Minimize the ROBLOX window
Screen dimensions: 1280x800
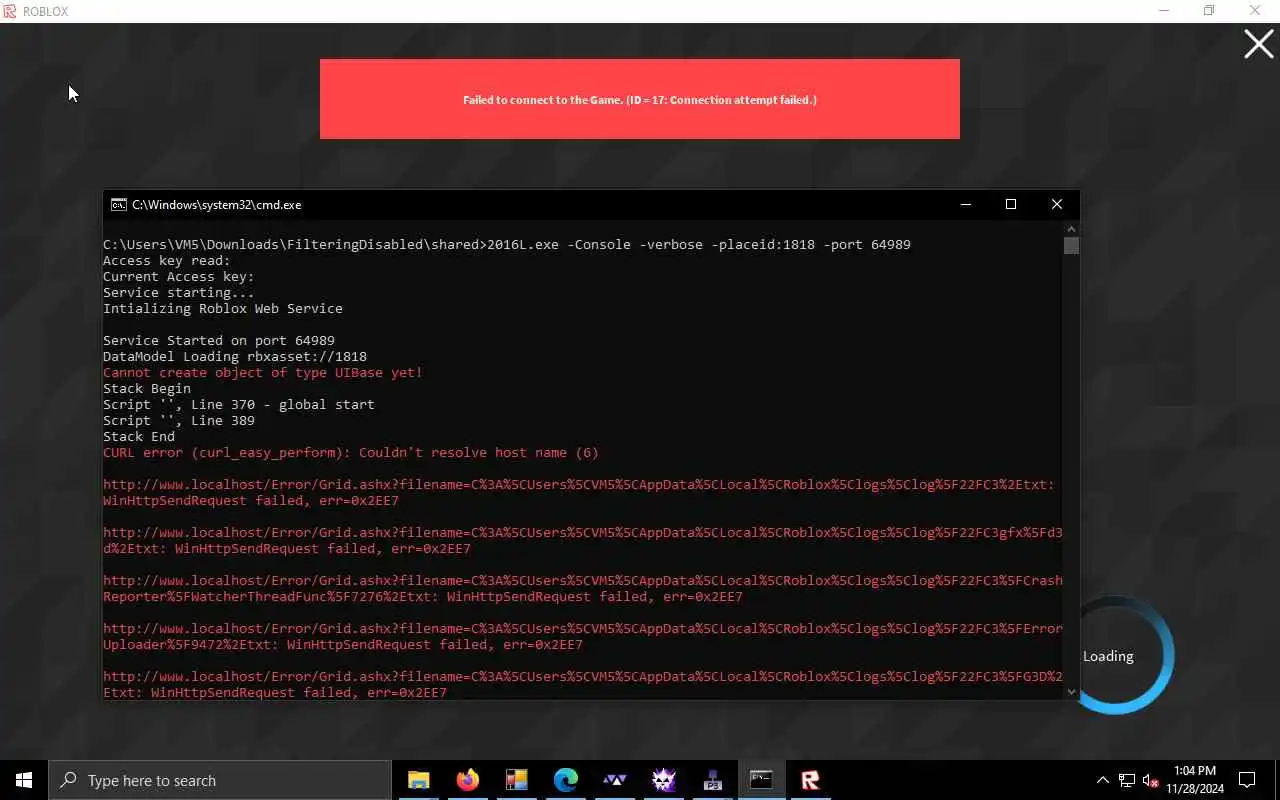[x=1164, y=11]
